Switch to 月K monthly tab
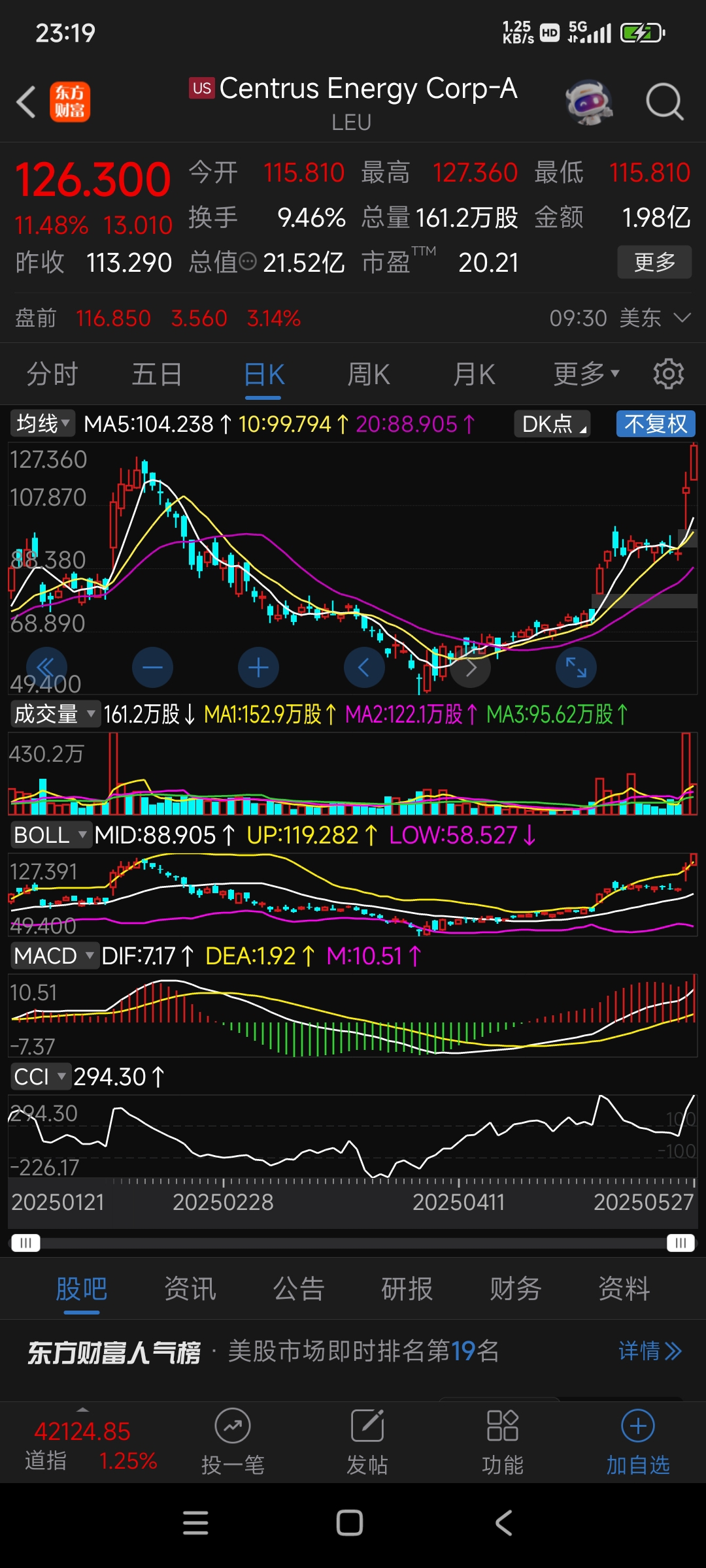Image resolution: width=706 pixels, height=1568 pixels. point(475,374)
